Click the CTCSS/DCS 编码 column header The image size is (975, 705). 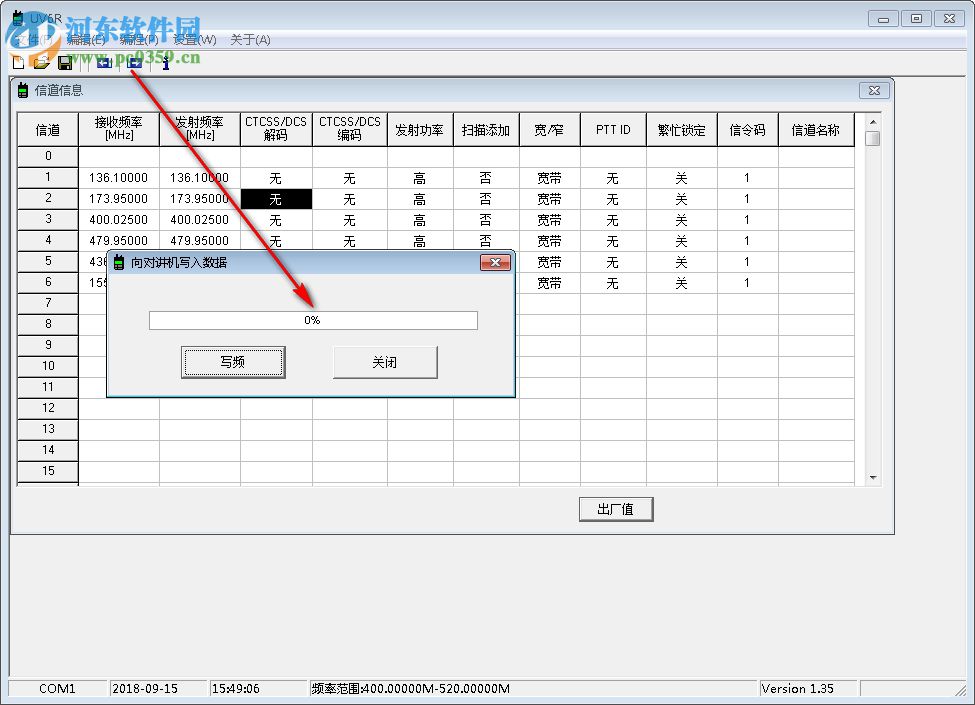pos(349,129)
